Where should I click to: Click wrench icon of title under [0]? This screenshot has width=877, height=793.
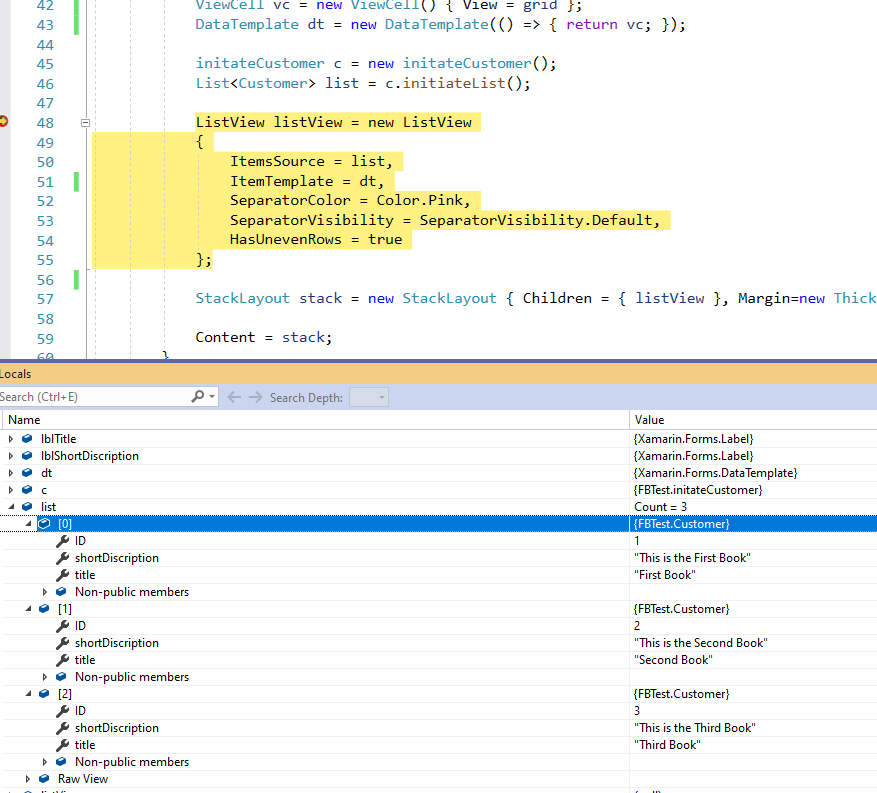click(62, 575)
